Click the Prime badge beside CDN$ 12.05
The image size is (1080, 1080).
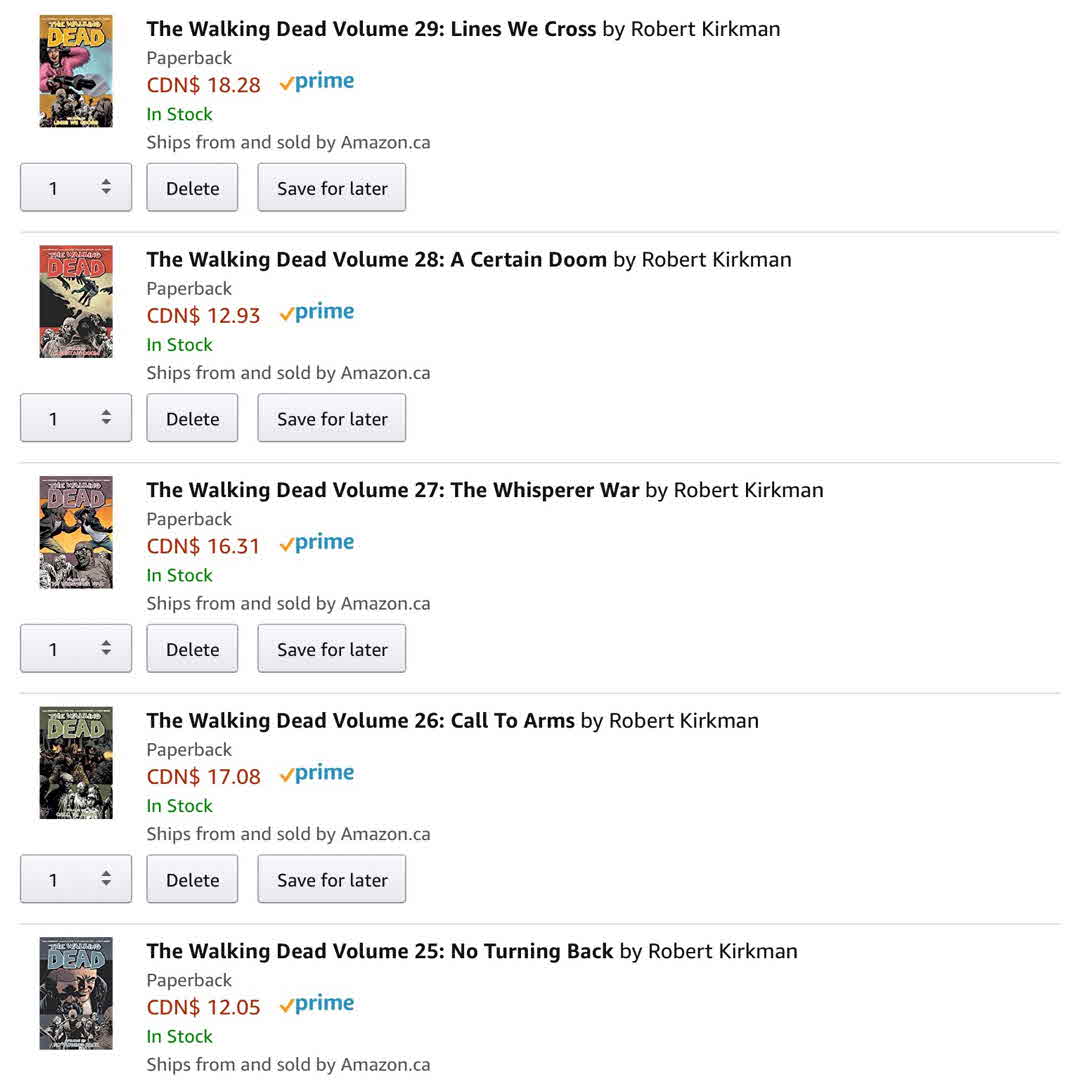(317, 1005)
